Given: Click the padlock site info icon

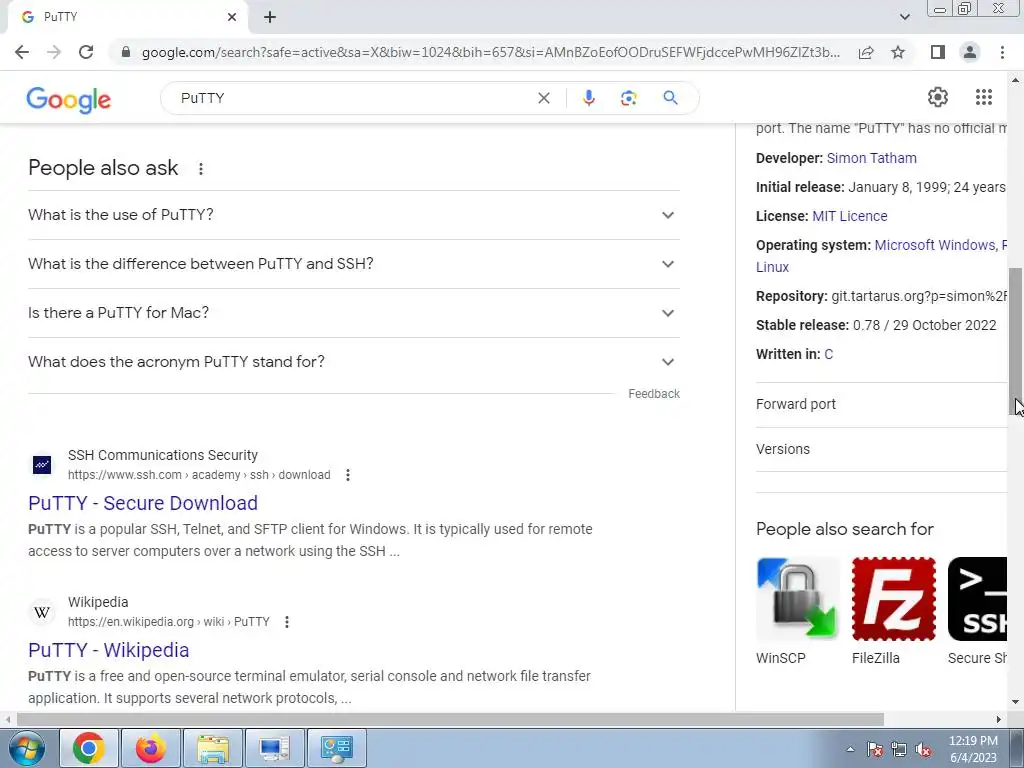Looking at the screenshot, I should [x=126, y=52].
